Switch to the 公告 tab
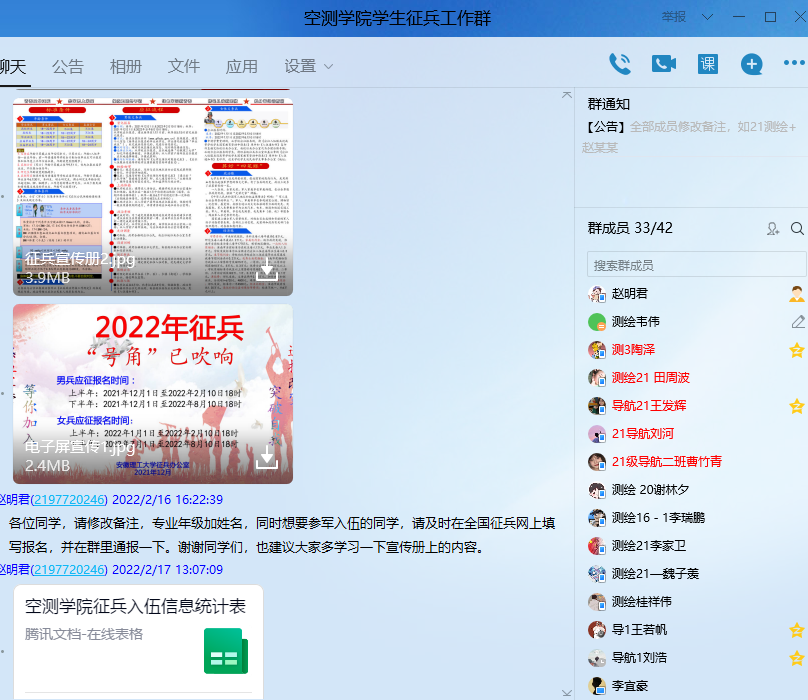 (68, 67)
